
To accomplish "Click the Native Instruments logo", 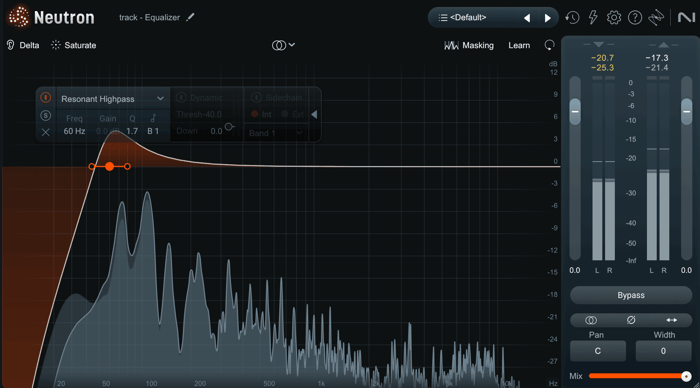I will [687, 17].
